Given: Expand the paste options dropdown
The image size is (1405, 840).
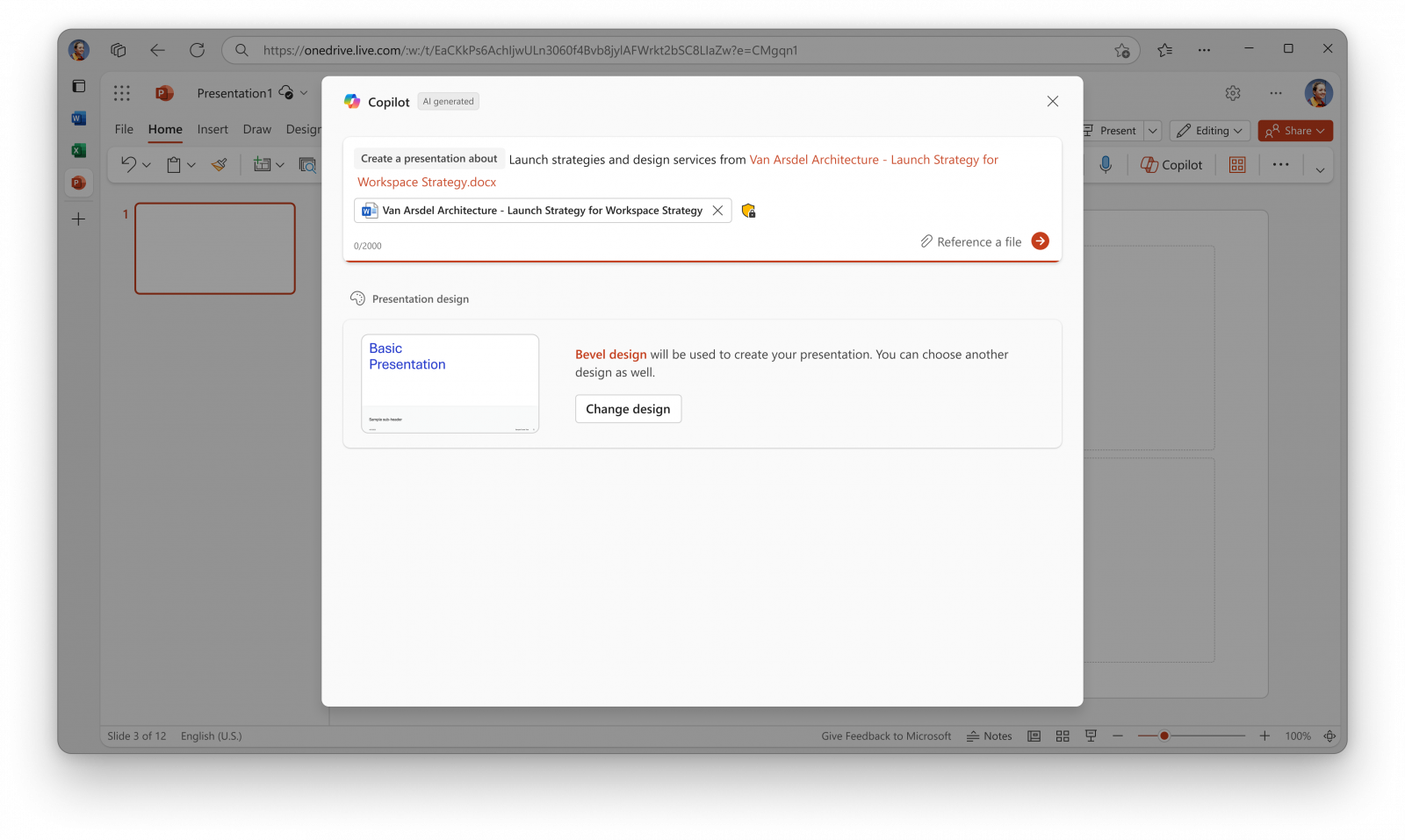Looking at the screenshot, I should pos(191,165).
